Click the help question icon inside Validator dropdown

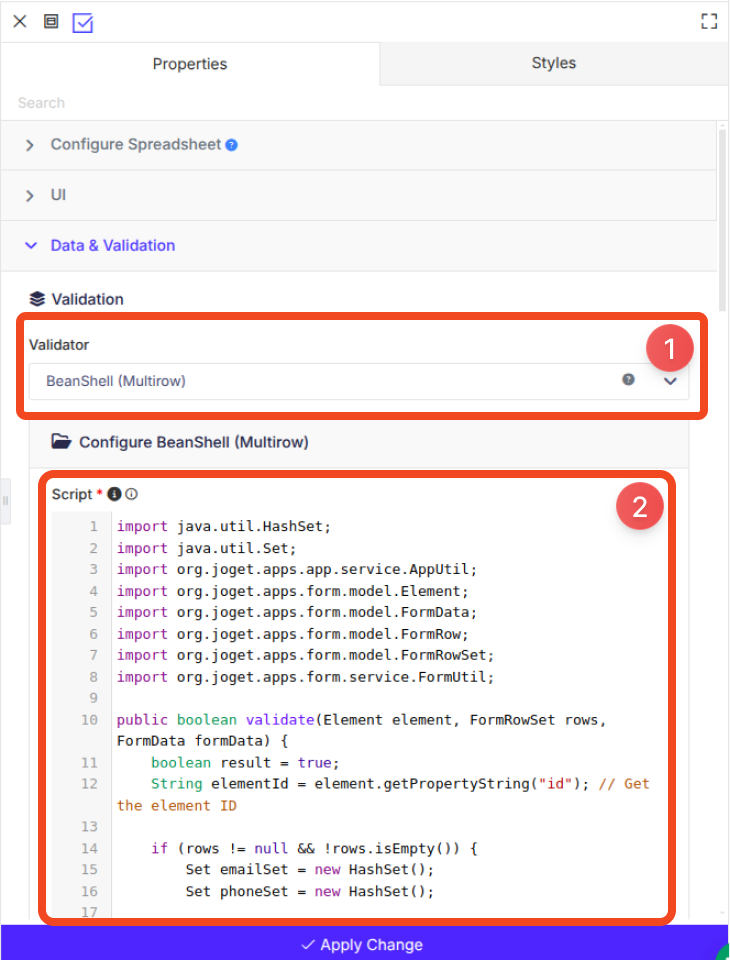pos(628,380)
